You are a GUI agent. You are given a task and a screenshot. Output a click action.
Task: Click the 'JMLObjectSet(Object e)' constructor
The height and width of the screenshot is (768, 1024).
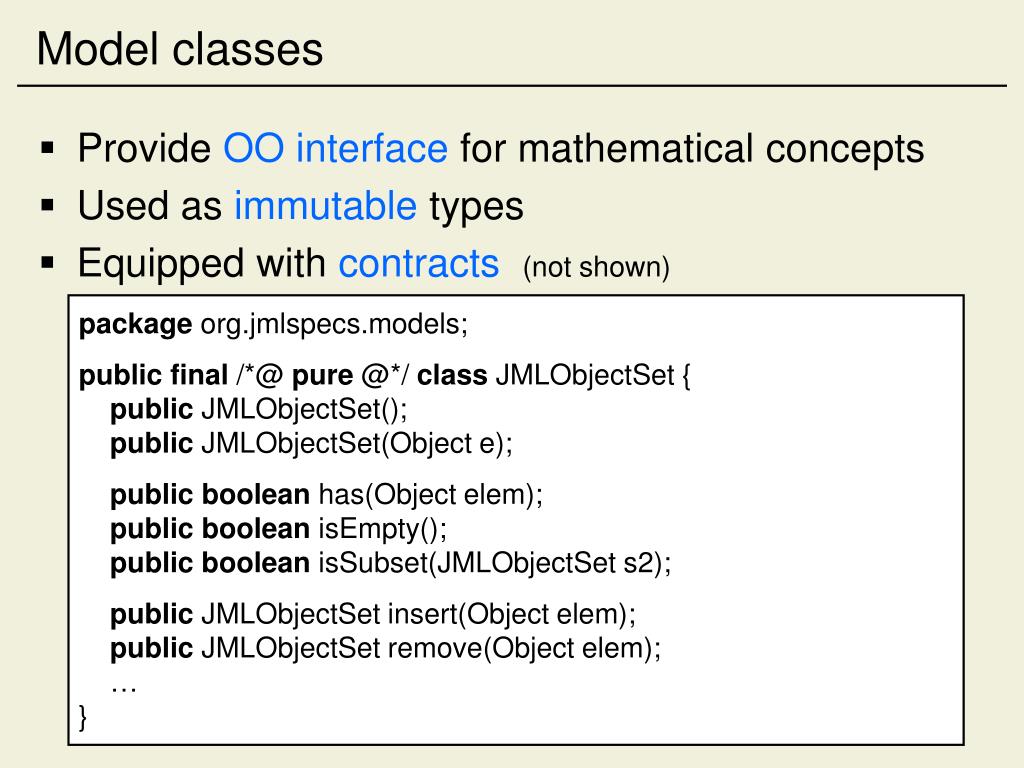pyautogui.click(x=357, y=444)
